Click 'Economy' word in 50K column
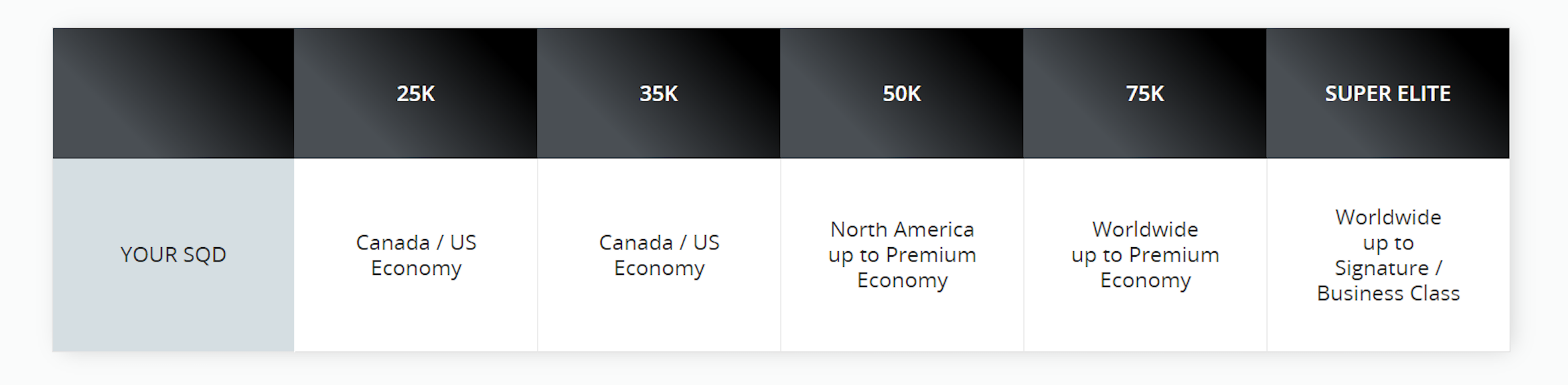 (x=902, y=280)
